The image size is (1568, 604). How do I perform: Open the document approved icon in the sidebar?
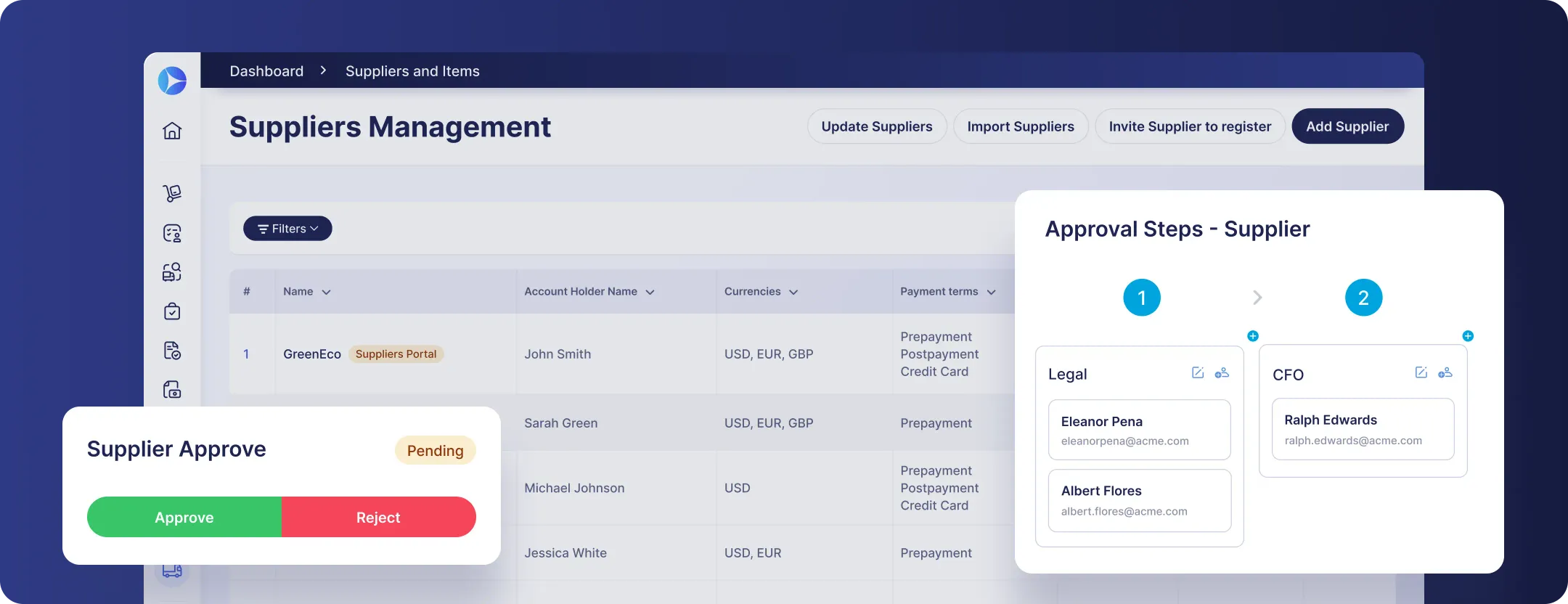point(172,351)
